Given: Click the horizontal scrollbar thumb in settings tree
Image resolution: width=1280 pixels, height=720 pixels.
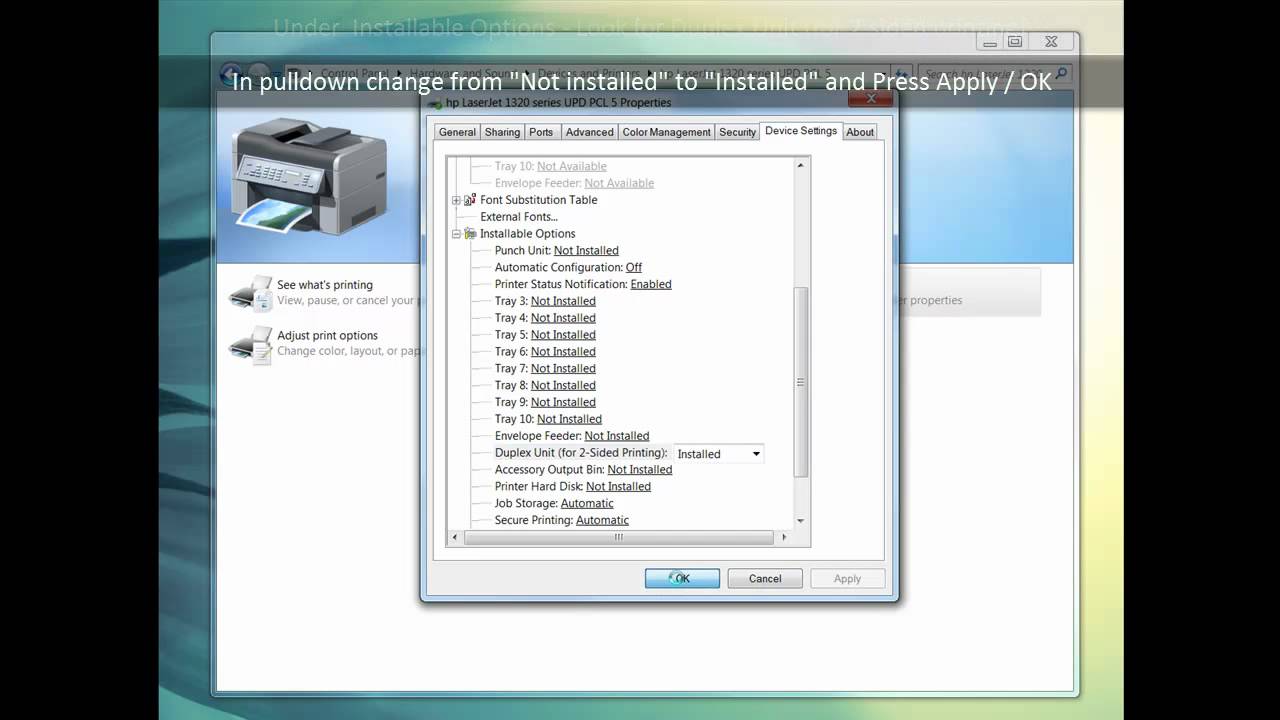Looking at the screenshot, I should tap(619, 537).
